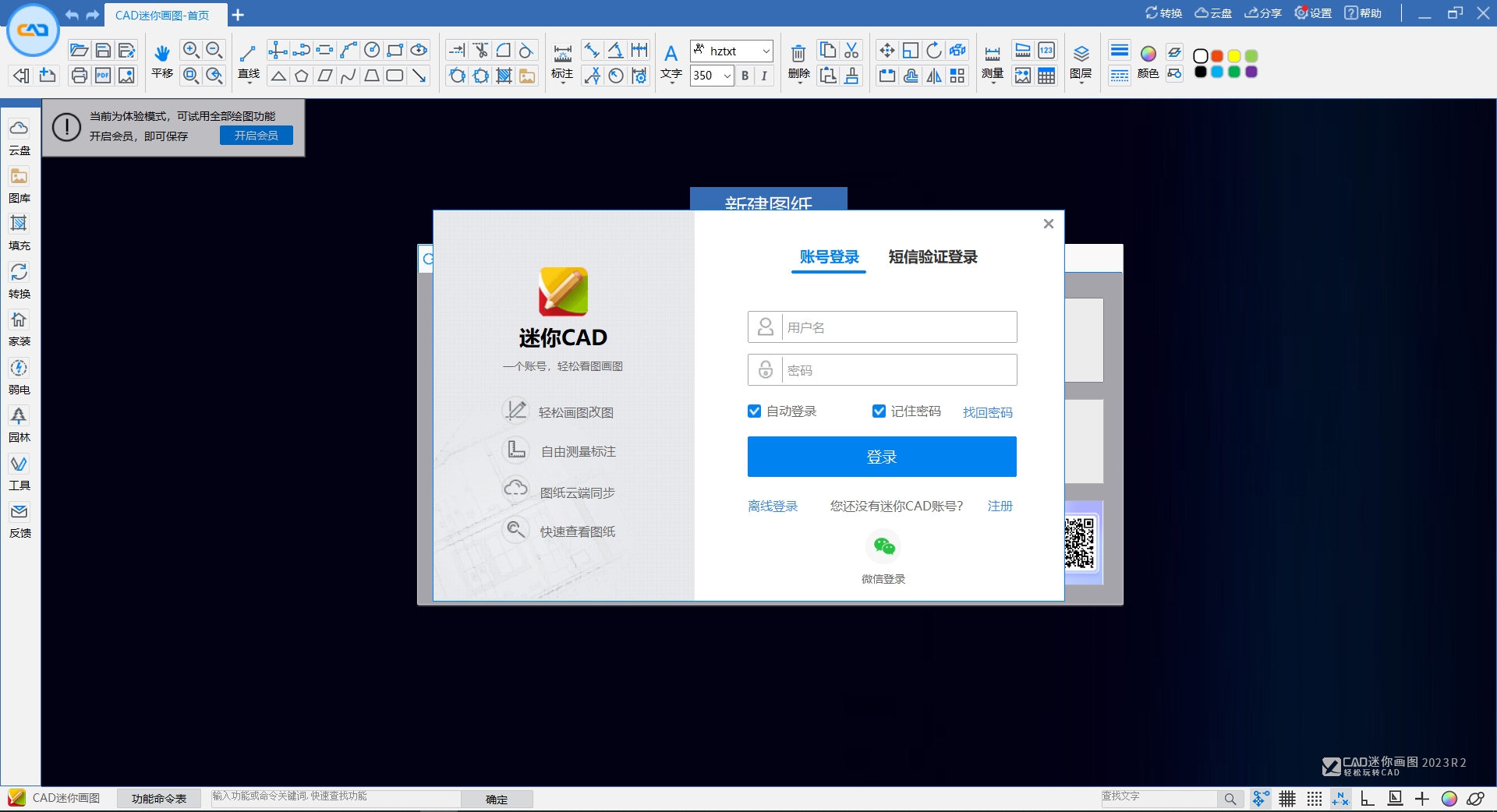Select the Pan (平移) hand tool
The height and width of the screenshot is (812, 1497).
[x=161, y=61]
